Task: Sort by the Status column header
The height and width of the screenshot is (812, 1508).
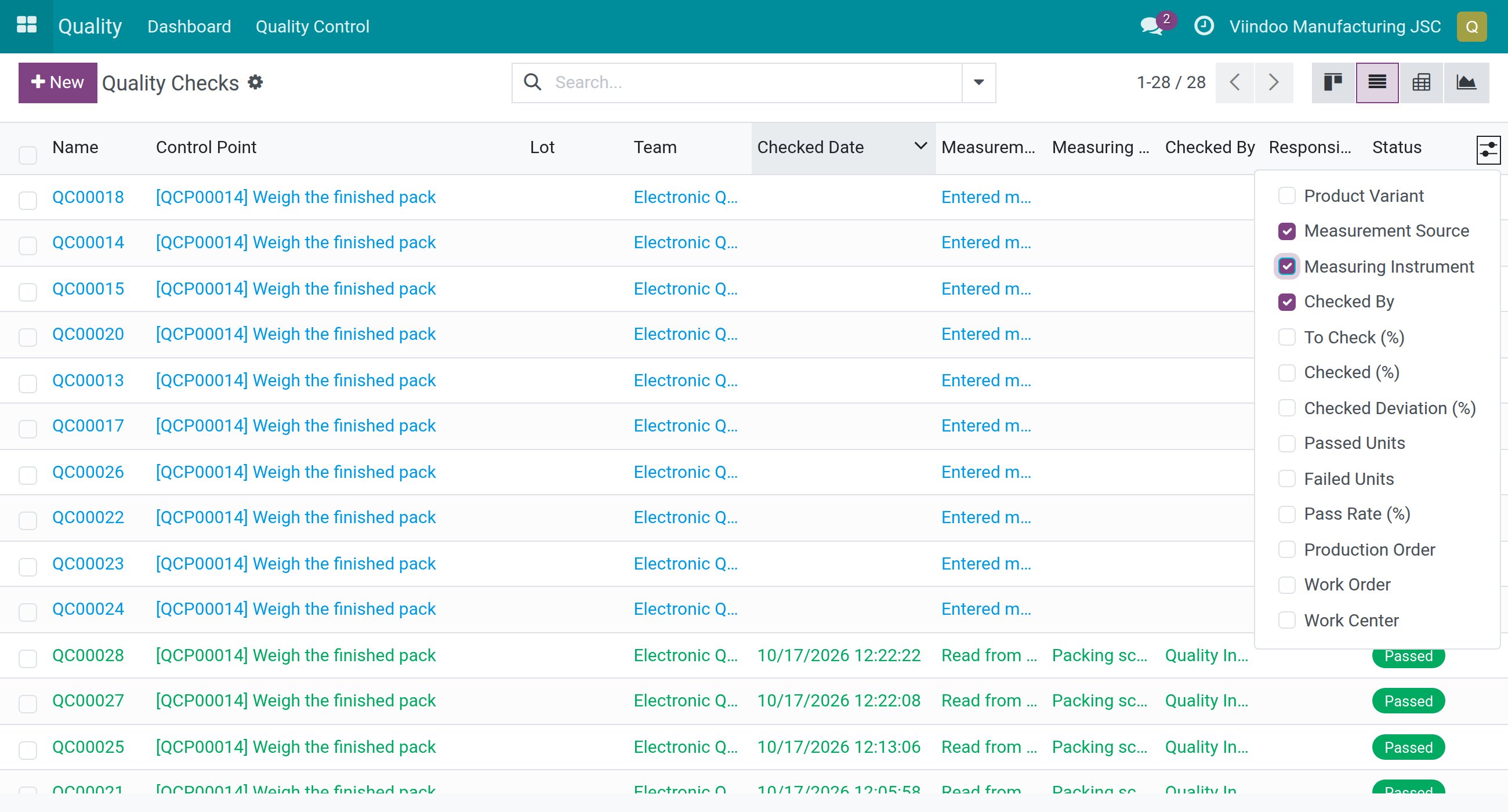Action: [1396, 147]
